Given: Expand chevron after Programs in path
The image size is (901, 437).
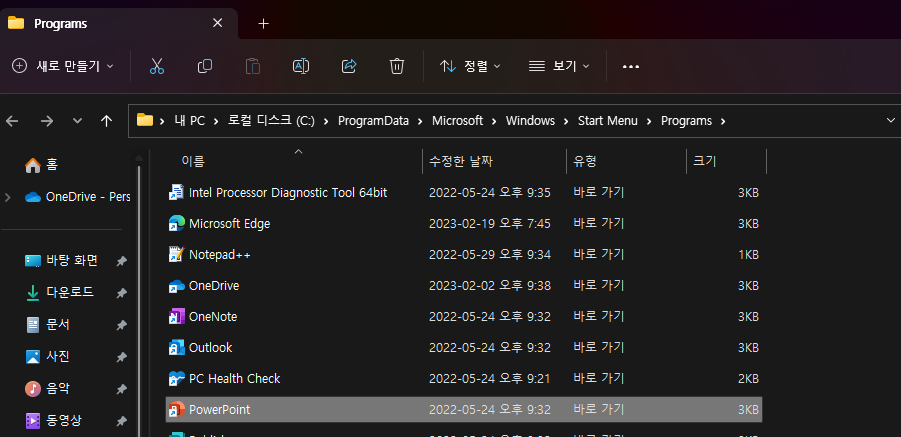Looking at the screenshot, I should click(x=723, y=121).
